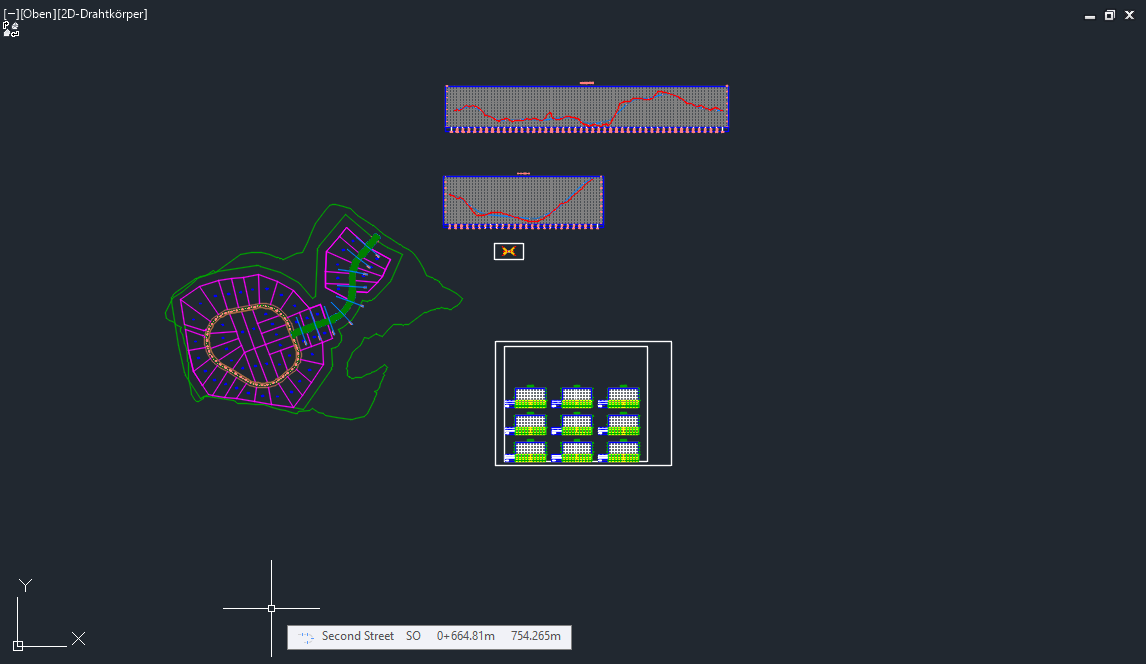Screen dimensions: 1146x664
Task: Expand the leaf-shaped icon menu near the viewport label
Action: click(x=14, y=24)
